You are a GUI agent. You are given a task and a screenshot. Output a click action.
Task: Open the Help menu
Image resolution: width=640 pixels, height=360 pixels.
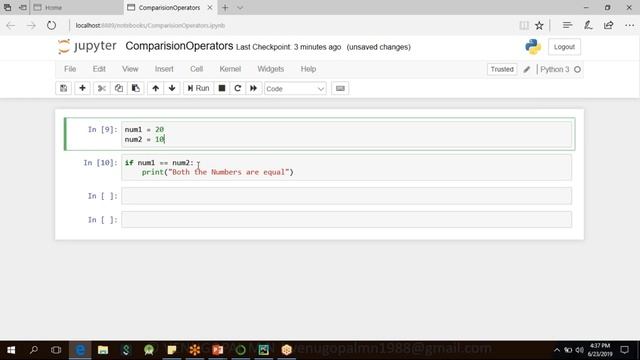[x=308, y=69]
